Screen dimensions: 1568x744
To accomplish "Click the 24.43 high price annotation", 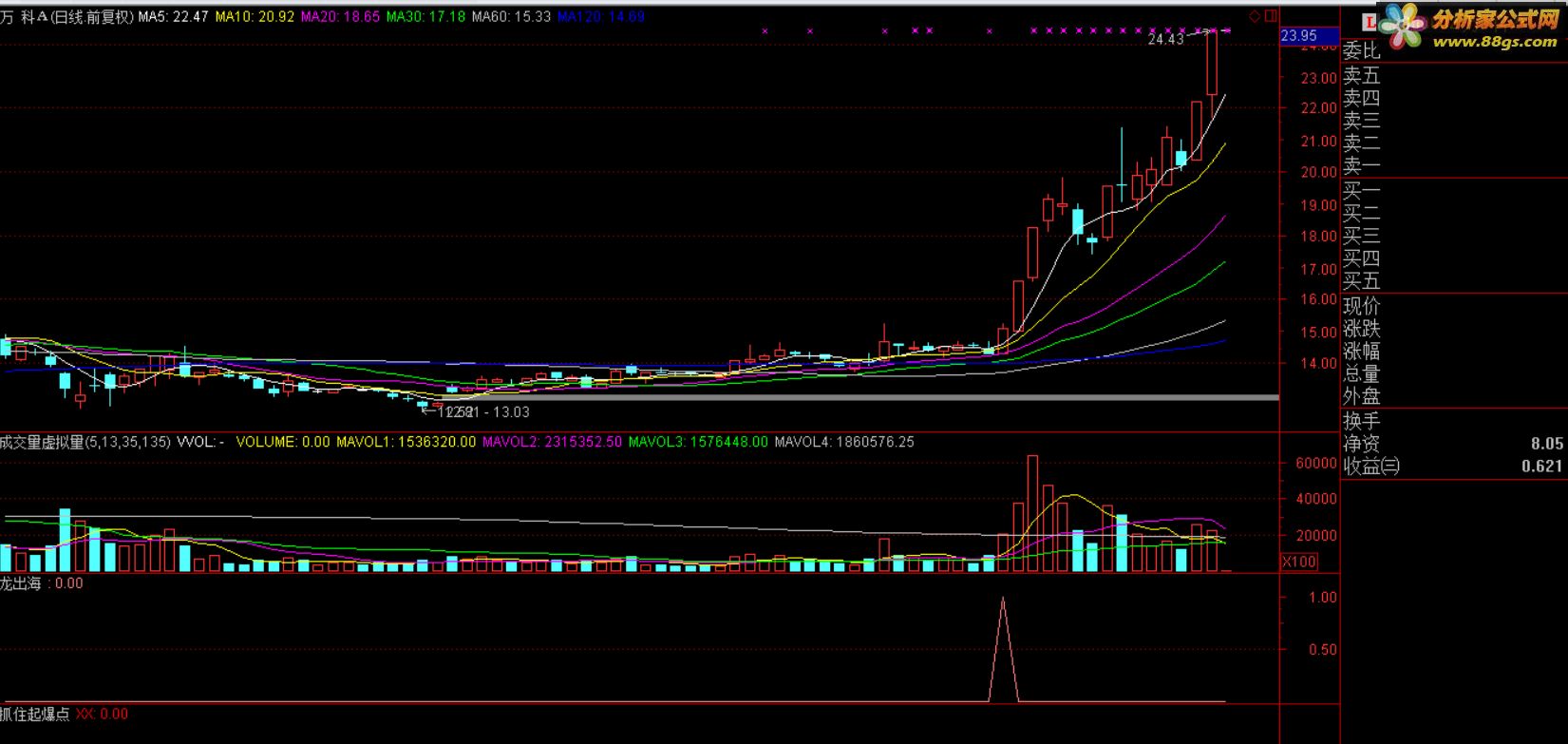I will [1165, 39].
